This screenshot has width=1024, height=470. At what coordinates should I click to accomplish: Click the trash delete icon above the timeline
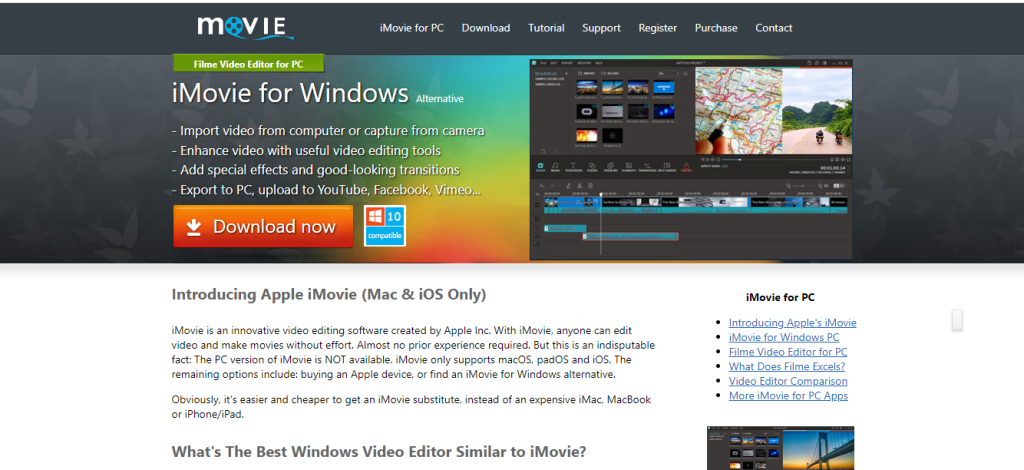[x=590, y=186]
